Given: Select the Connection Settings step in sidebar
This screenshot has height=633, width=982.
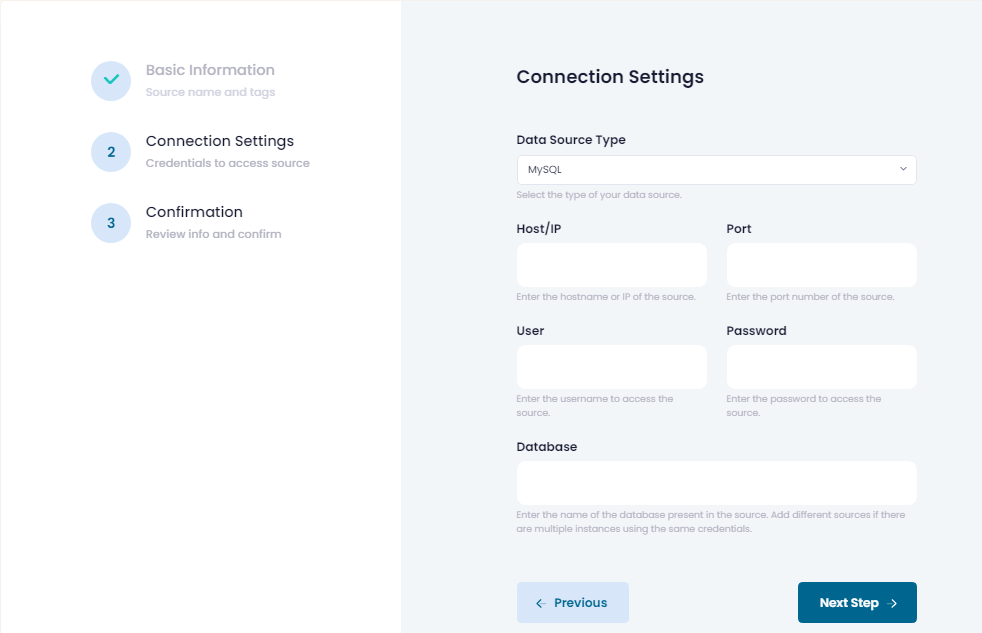Looking at the screenshot, I should pos(220,141).
